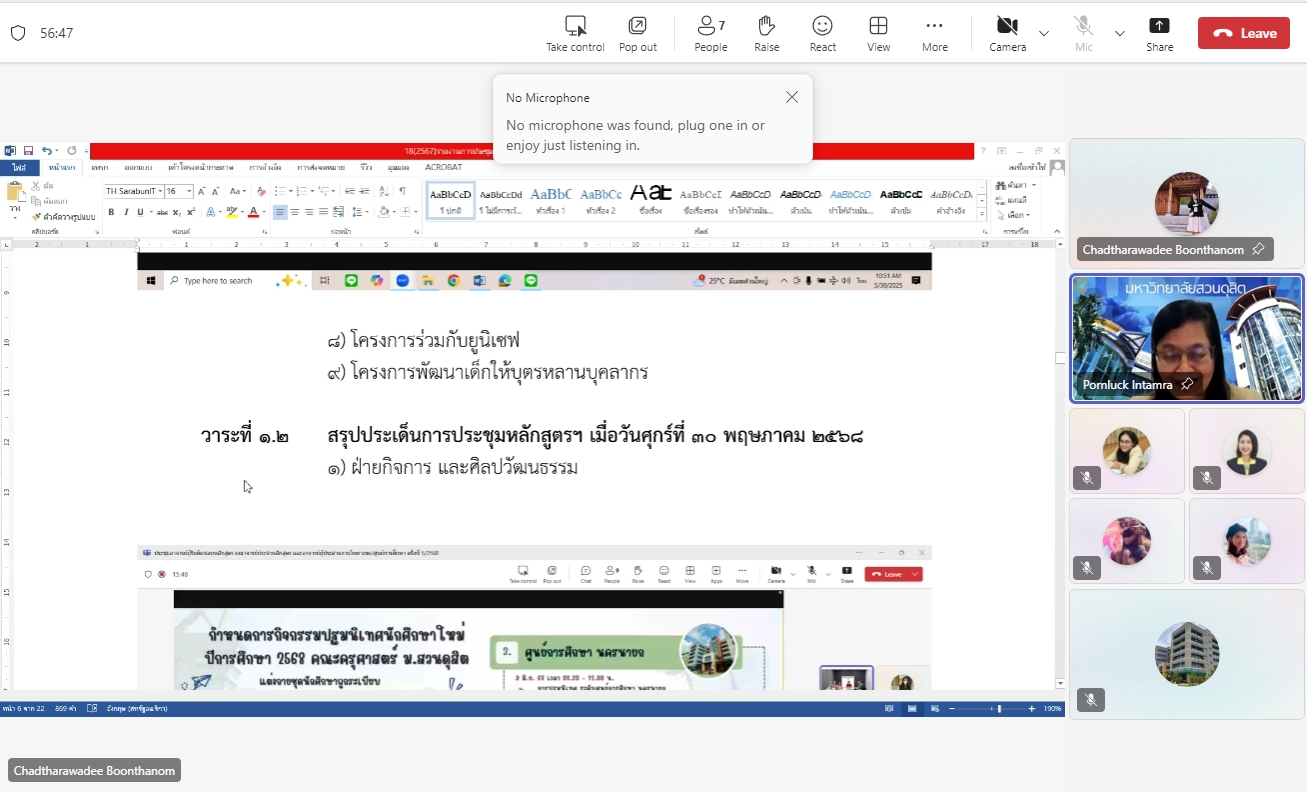Viewport: 1307px width, 792px height.
Task: Leave the meeting
Action: coord(1243,33)
